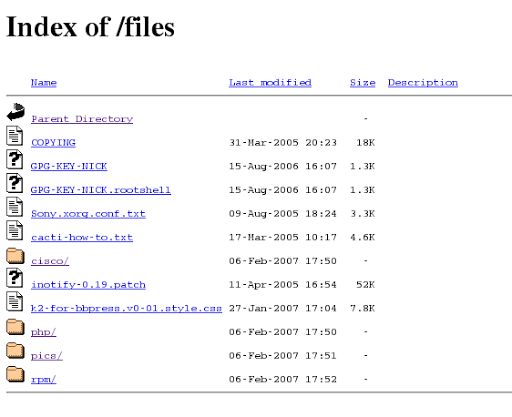
Task: Click the text file icon beside COPYING
Action: [x=15, y=136]
